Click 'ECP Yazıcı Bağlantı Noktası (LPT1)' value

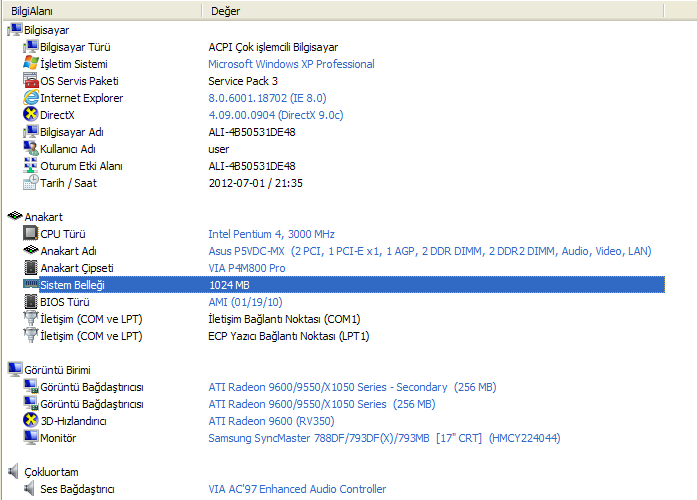coord(288,336)
